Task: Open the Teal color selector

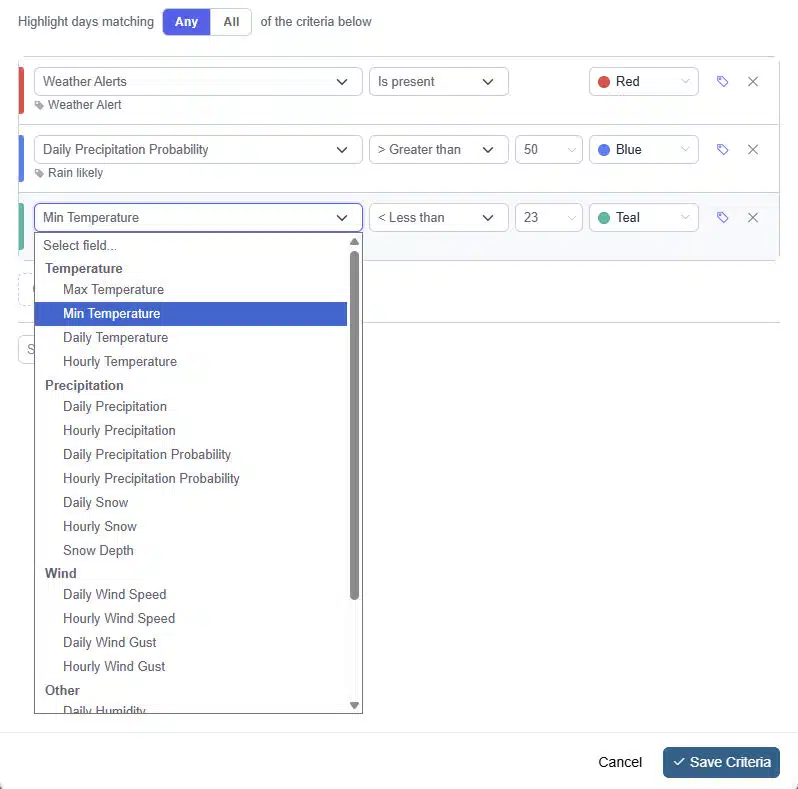Action: click(x=643, y=218)
